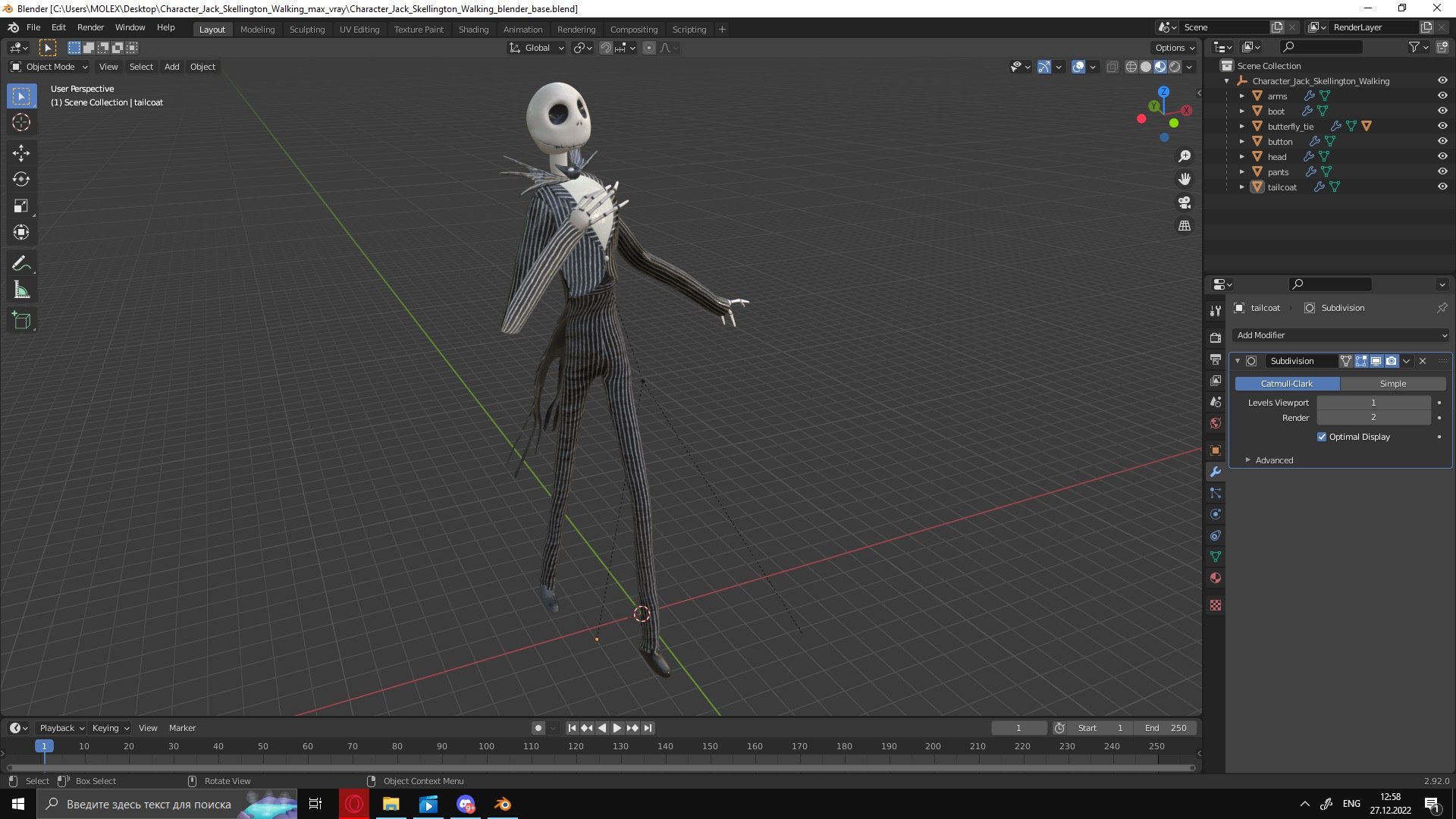1456x819 pixels.
Task: Open the File menu
Action: pyautogui.click(x=33, y=27)
